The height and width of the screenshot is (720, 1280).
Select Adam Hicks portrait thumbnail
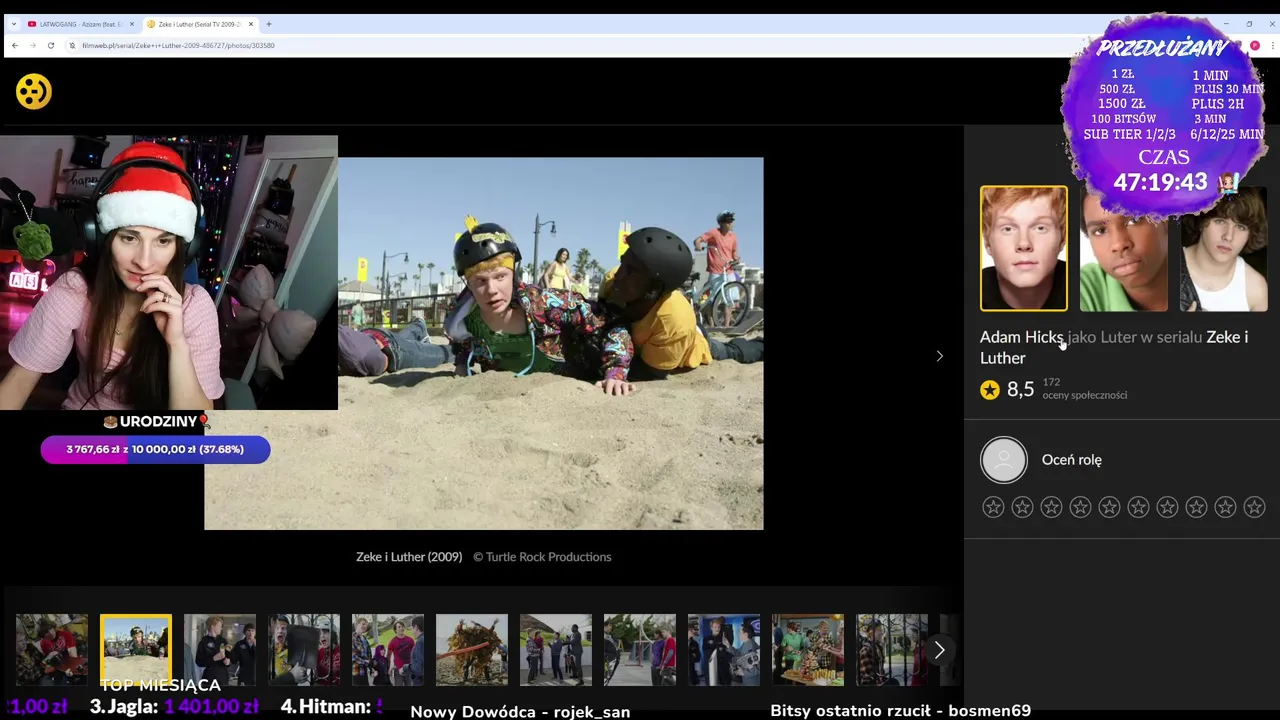(1023, 248)
